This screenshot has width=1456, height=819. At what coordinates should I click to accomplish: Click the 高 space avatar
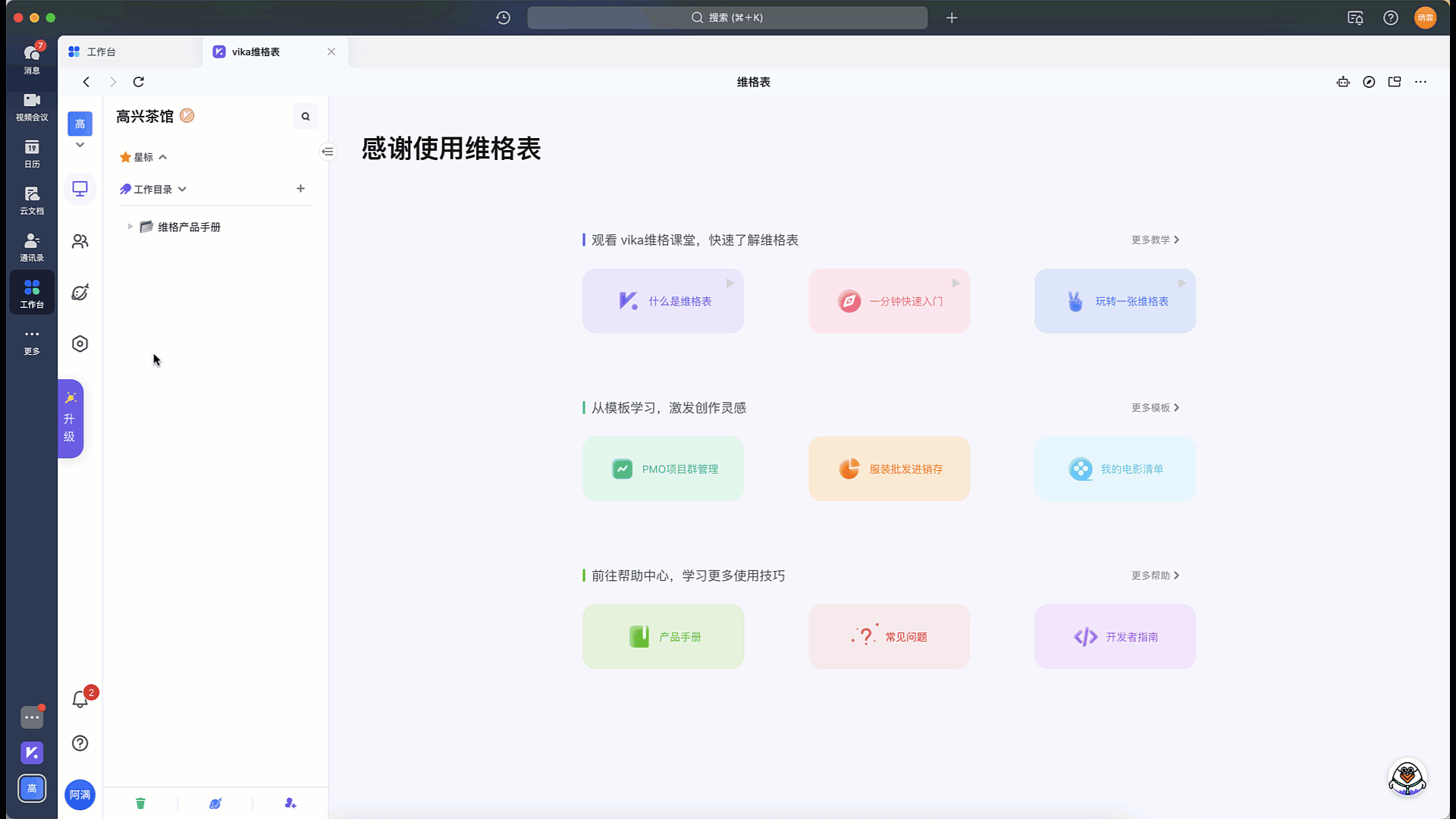click(x=80, y=124)
